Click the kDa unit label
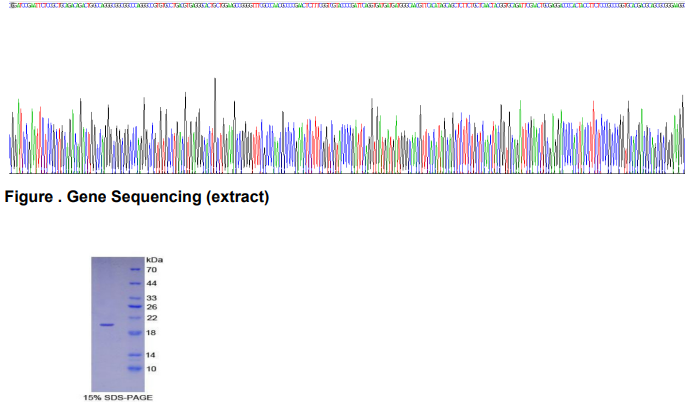Screen dimensions: 688x402 [x=154, y=260]
